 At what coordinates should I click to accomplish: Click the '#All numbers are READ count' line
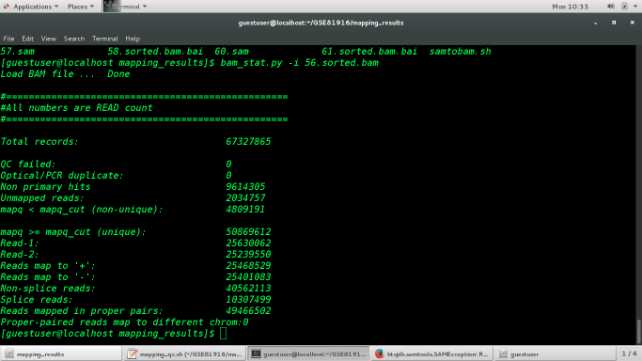click(x=77, y=108)
